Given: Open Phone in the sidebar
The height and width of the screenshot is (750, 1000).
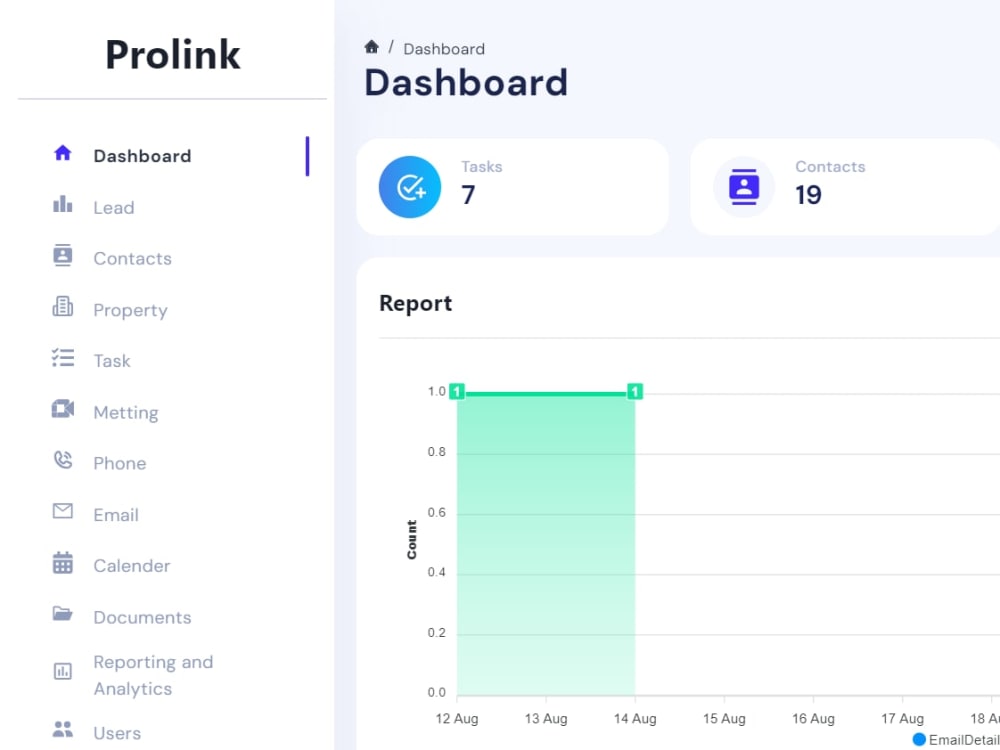Looking at the screenshot, I should click(x=120, y=464).
